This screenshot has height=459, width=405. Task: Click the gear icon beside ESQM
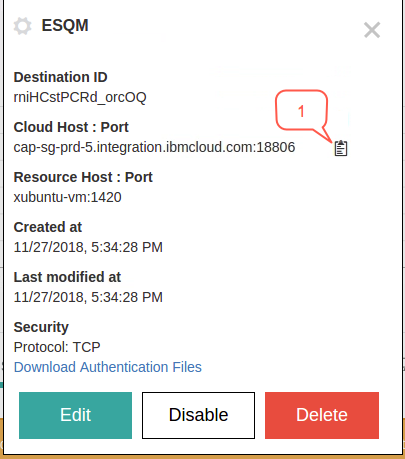point(23,26)
